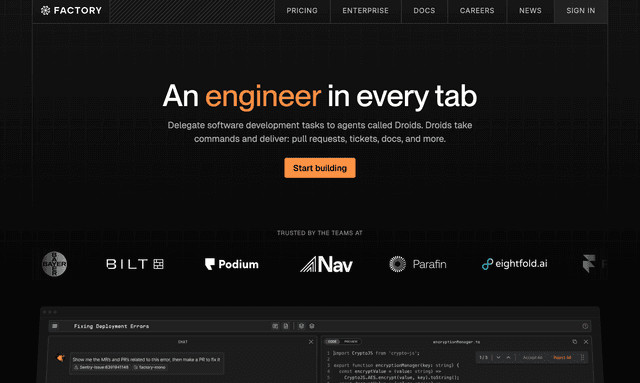Go to the Enterprise page
This screenshot has width=640, height=383.
click(x=365, y=11)
